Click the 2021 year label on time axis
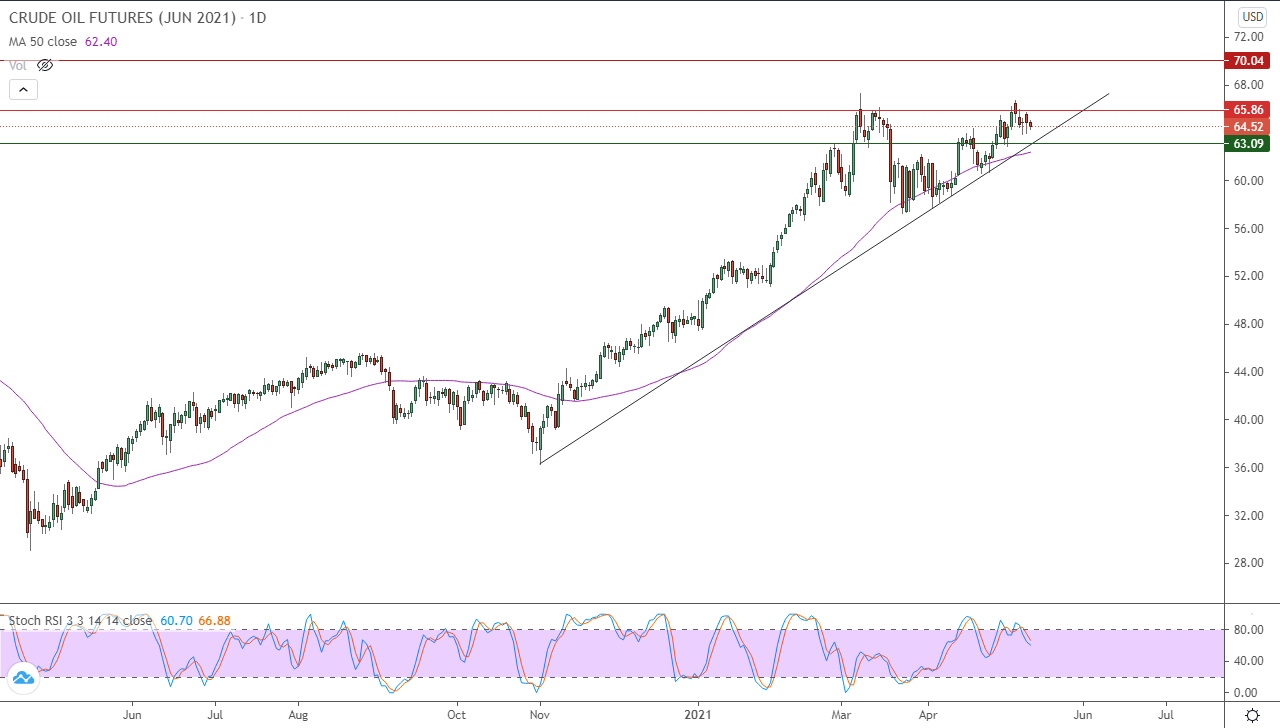The height and width of the screenshot is (728, 1280). click(698, 716)
